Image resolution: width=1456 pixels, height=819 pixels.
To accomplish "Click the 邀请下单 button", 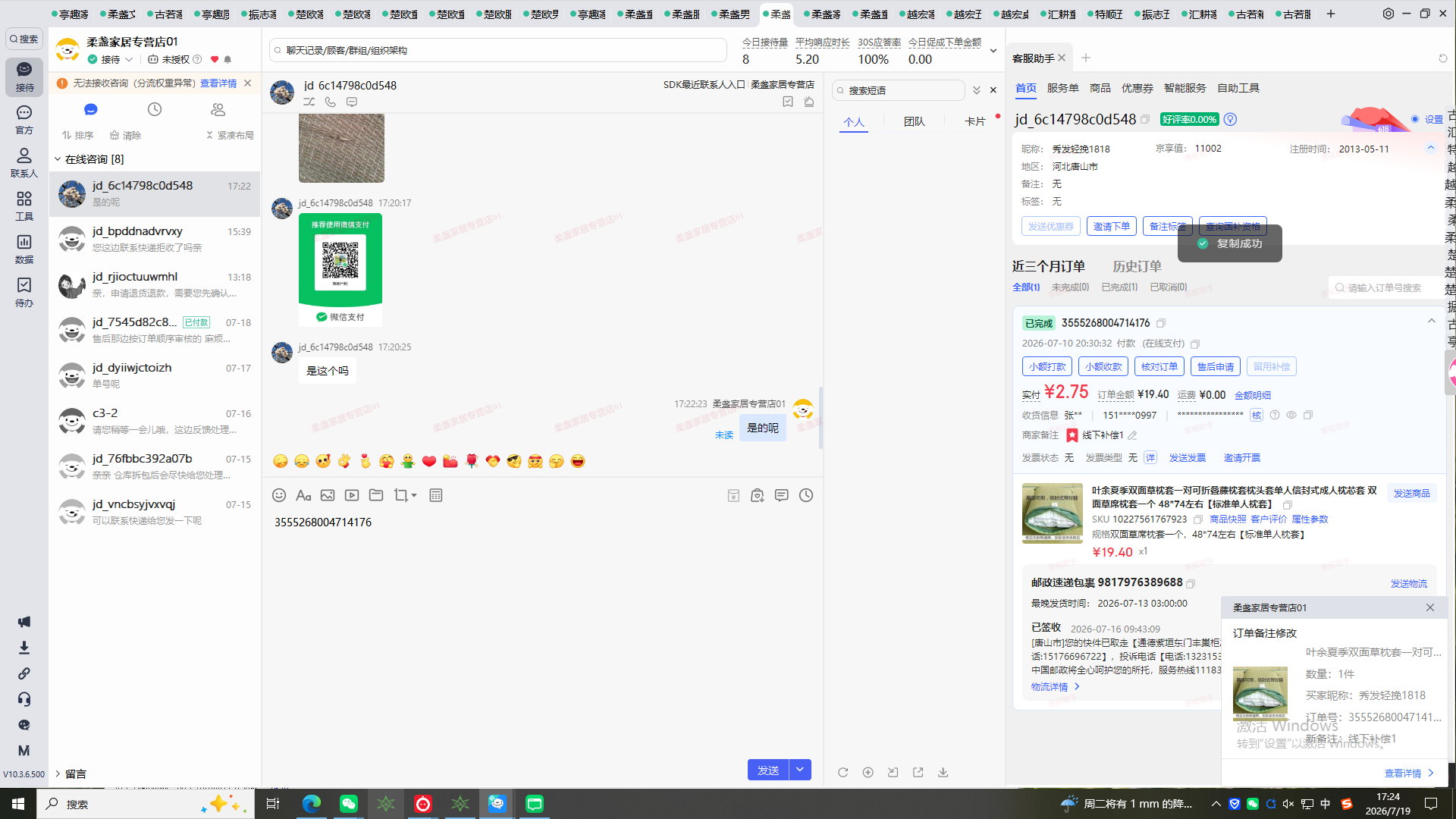I will 1112,226.
